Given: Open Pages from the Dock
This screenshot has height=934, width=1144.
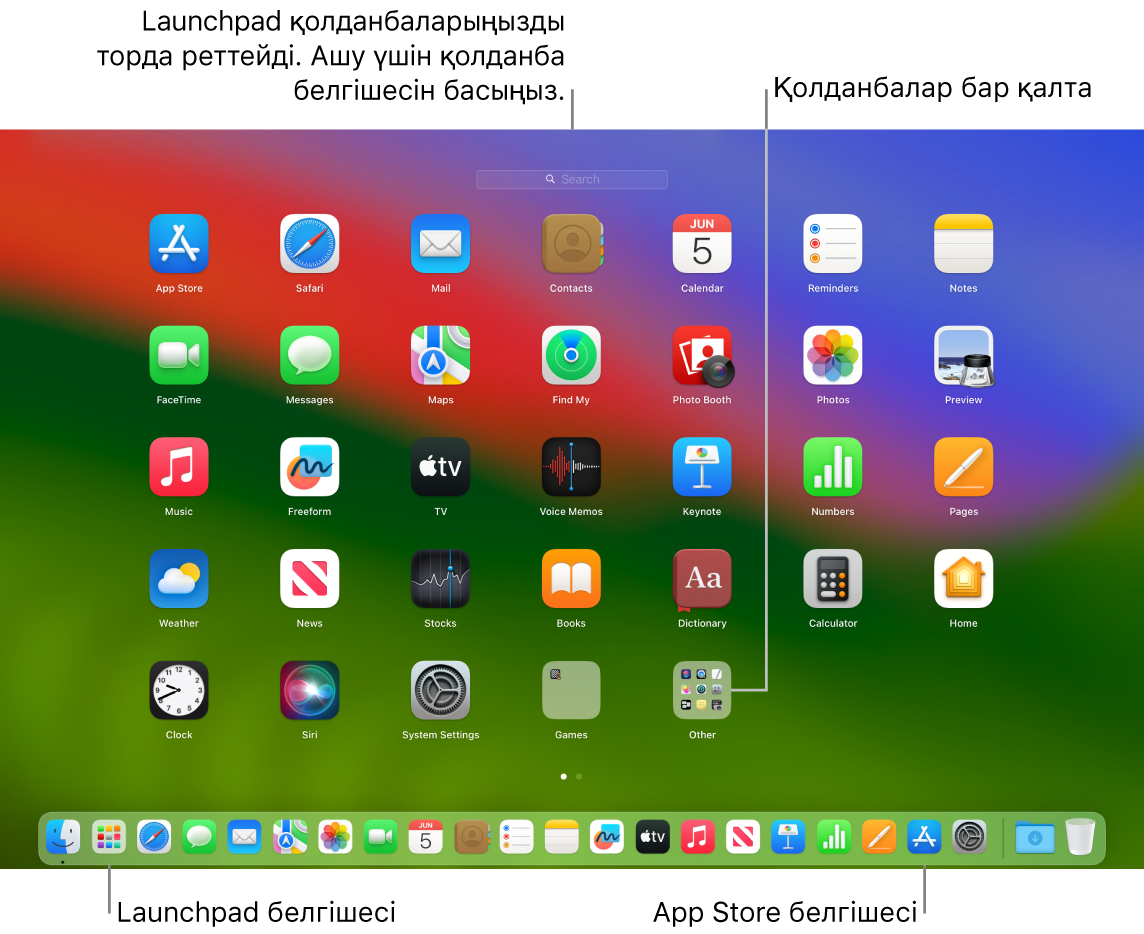Looking at the screenshot, I should tap(878, 837).
